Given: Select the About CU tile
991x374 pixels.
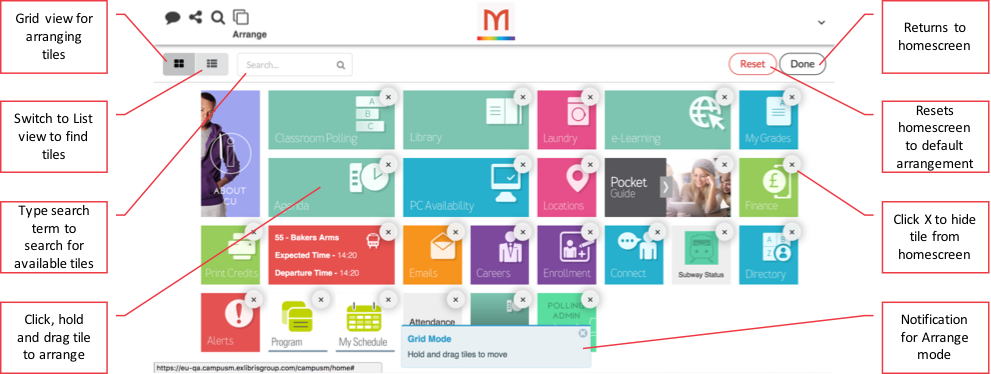Looking at the screenshot, I should [230, 154].
